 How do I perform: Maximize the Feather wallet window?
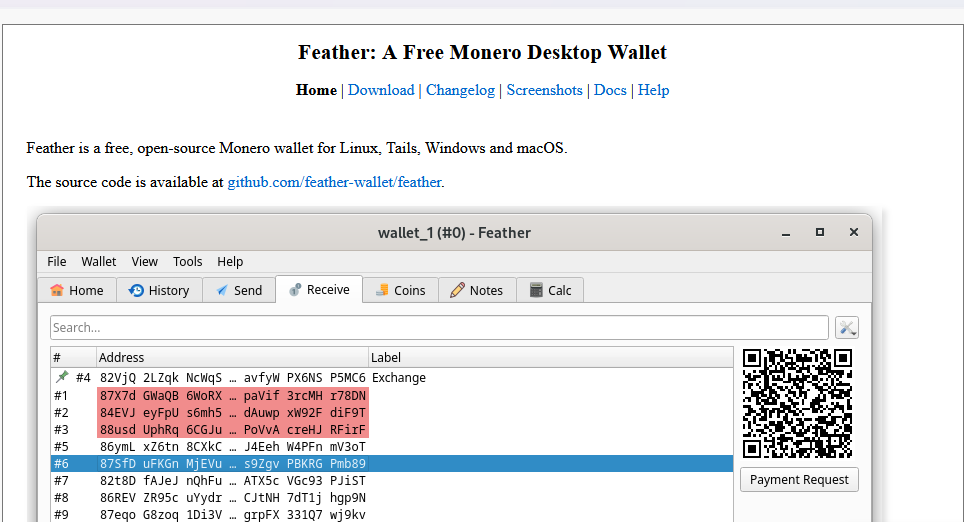click(820, 232)
